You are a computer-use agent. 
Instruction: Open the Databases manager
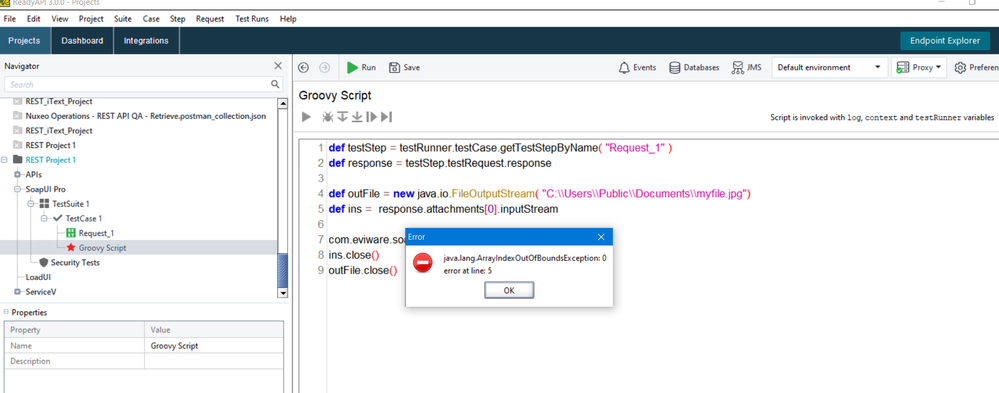coord(694,68)
